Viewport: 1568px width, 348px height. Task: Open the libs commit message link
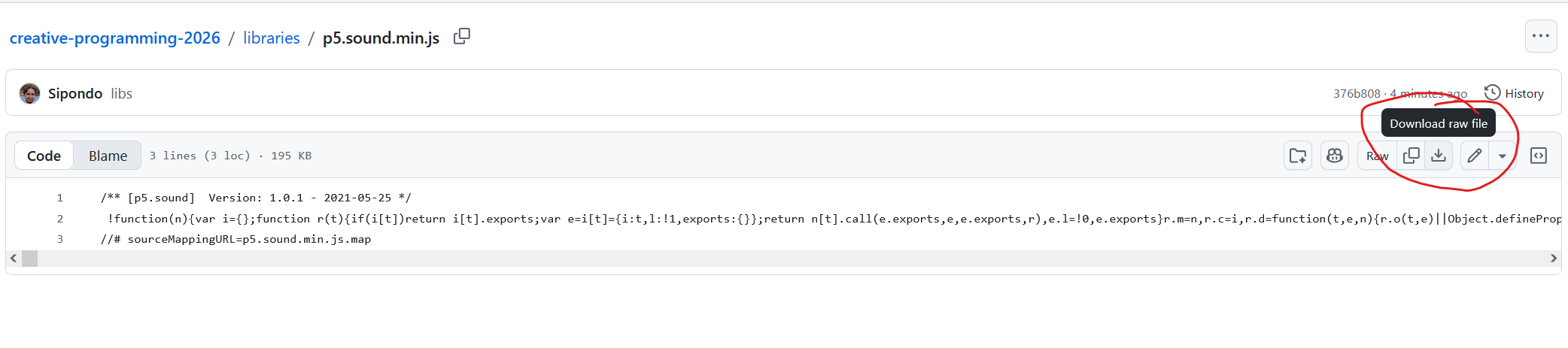122,93
